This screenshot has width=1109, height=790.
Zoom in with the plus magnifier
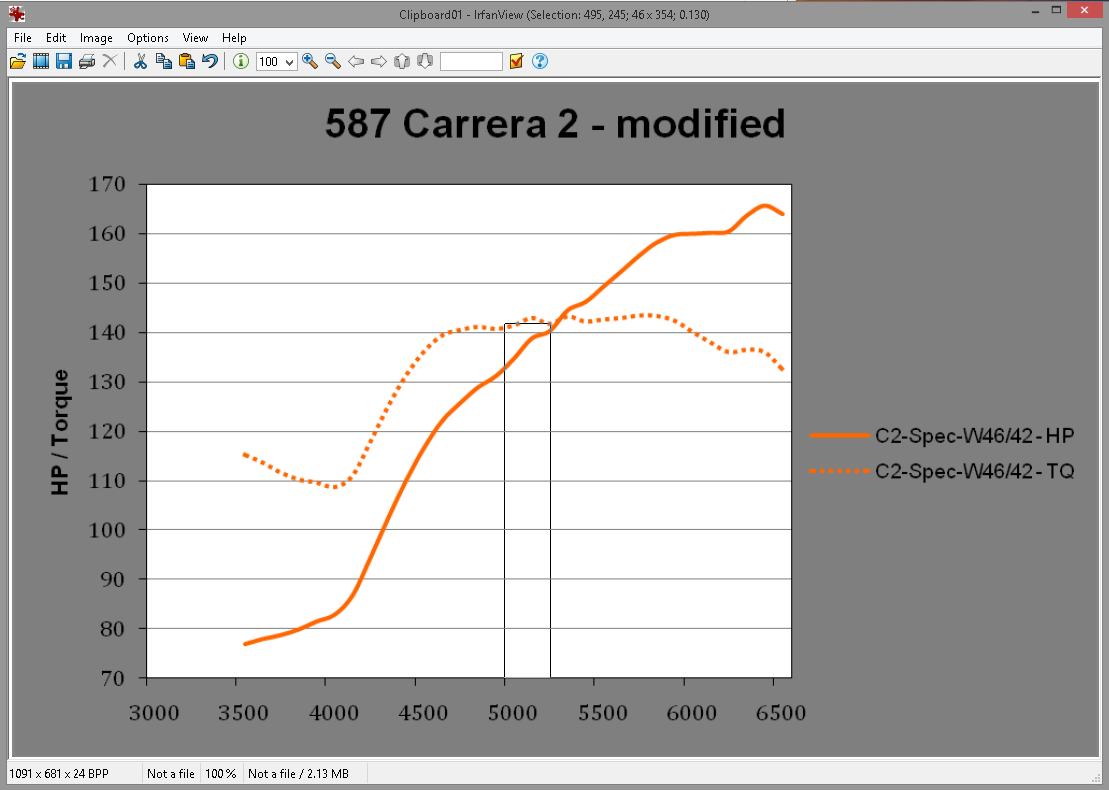(x=310, y=62)
